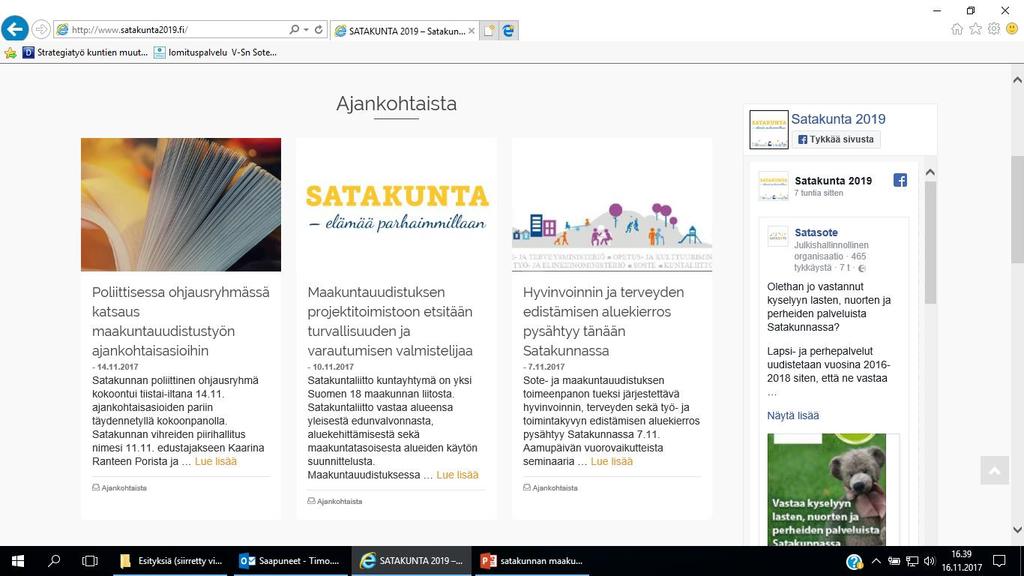Screen dimensions: 1024x576
Task: Click the Facebook widget scroll up arrow
Action: (x=931, y=173)
